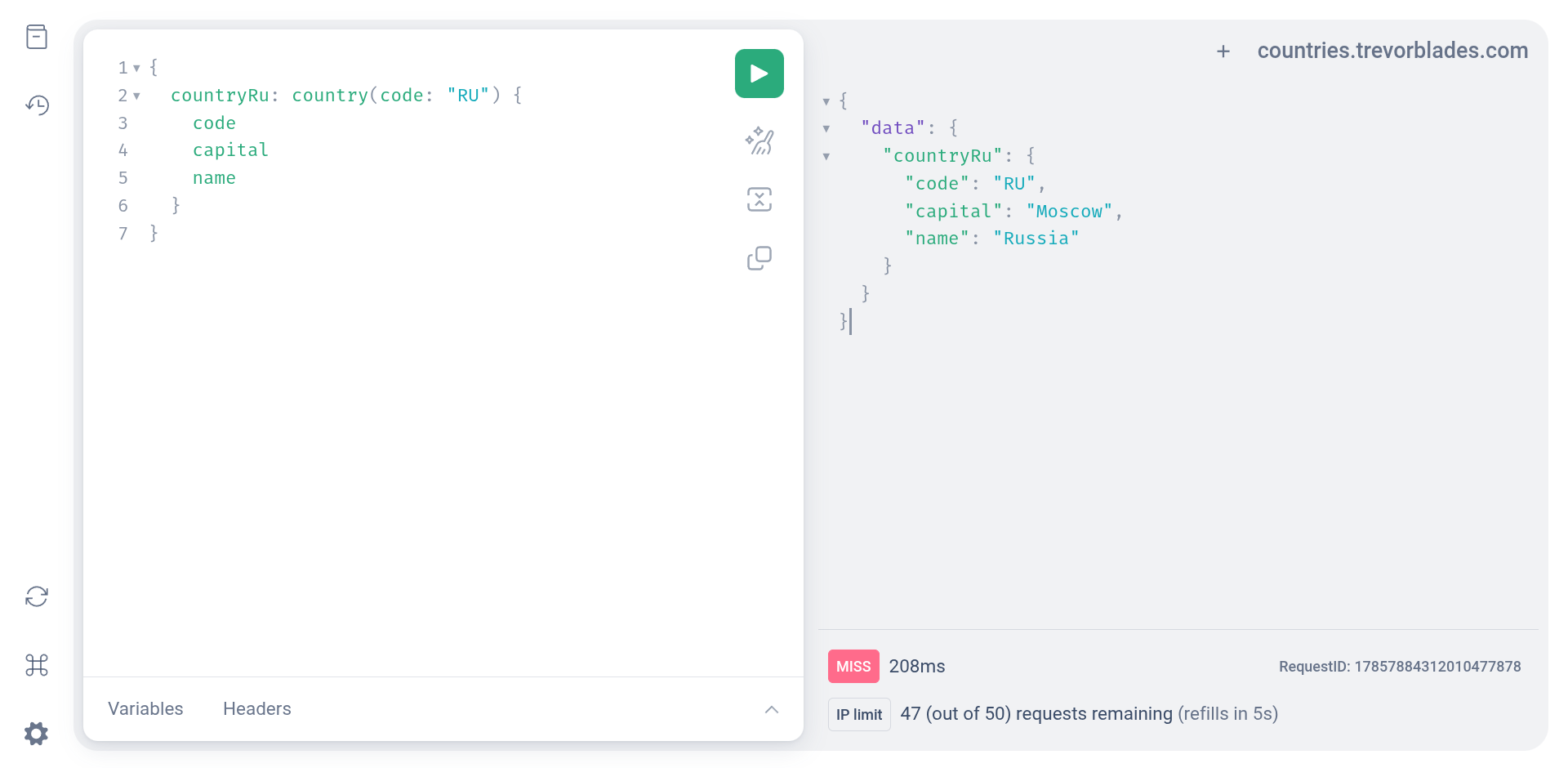Copy the query using the copy icon
This screenshot has width=1568, height=768.
click(x=759, y=258)
